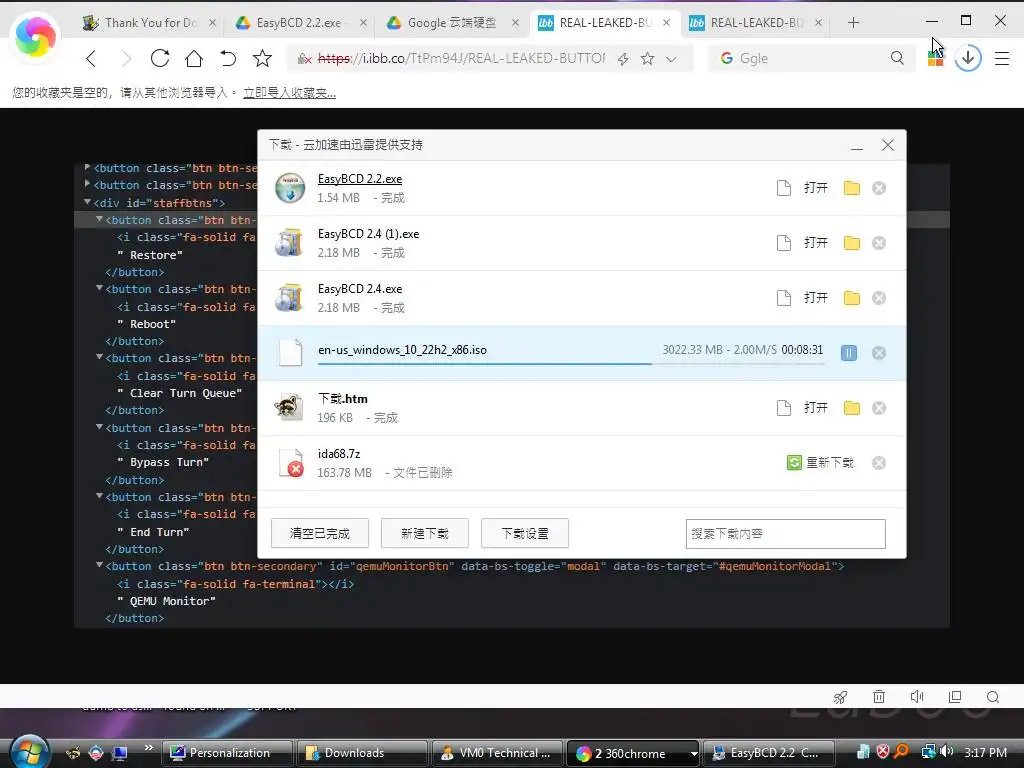Collapse the Reboot button node
The image size is (1024, 768).
[x=99, y=288]
